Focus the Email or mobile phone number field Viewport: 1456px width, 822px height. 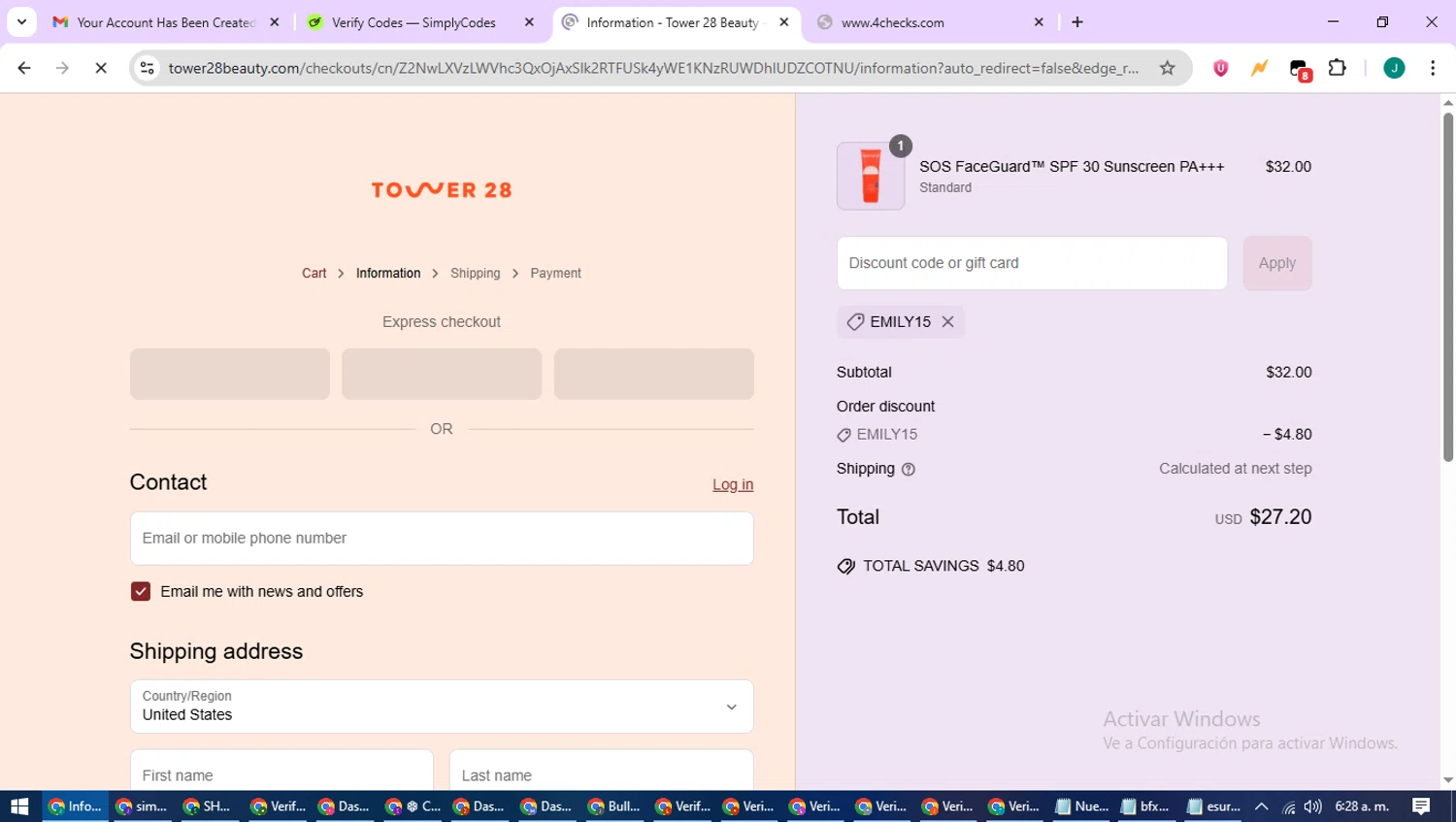point(442,539)
